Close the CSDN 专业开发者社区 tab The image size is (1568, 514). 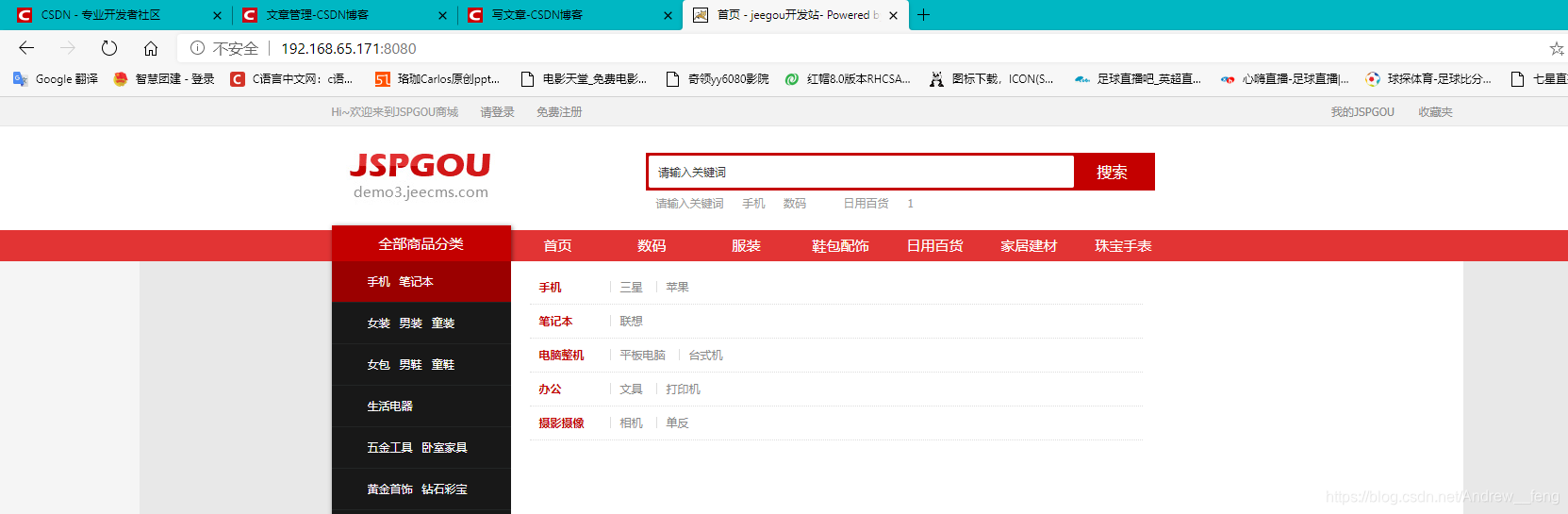tap(217, 15)
